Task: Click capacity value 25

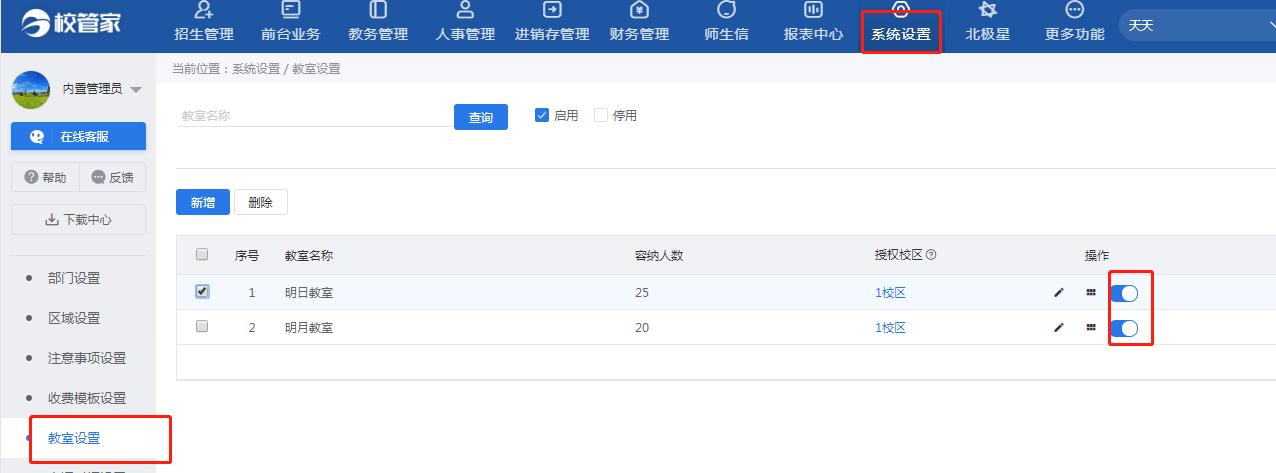Action: tap(642, 293)
